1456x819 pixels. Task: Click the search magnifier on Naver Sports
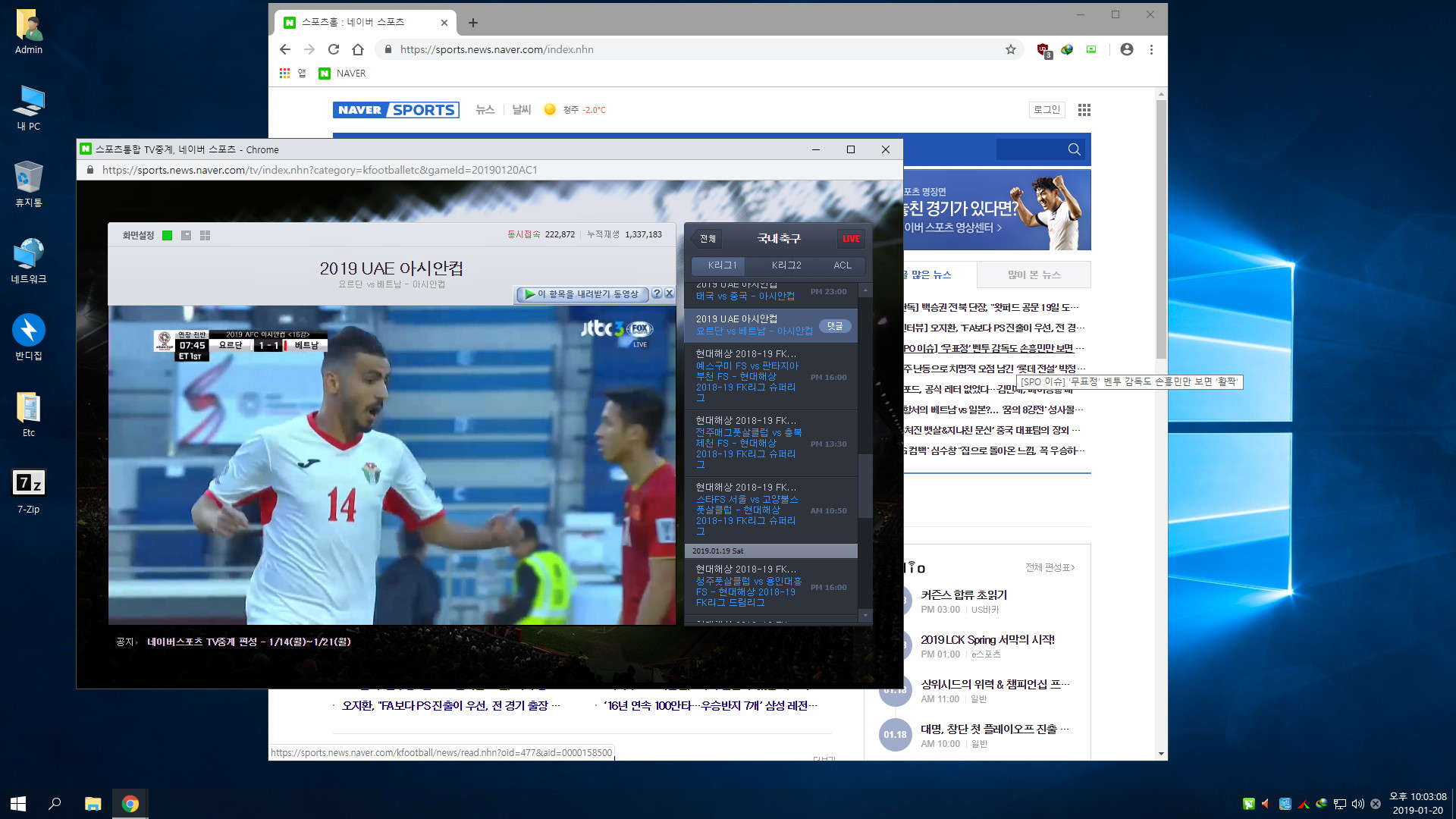pyautogui.click(x=1075, y=149)
